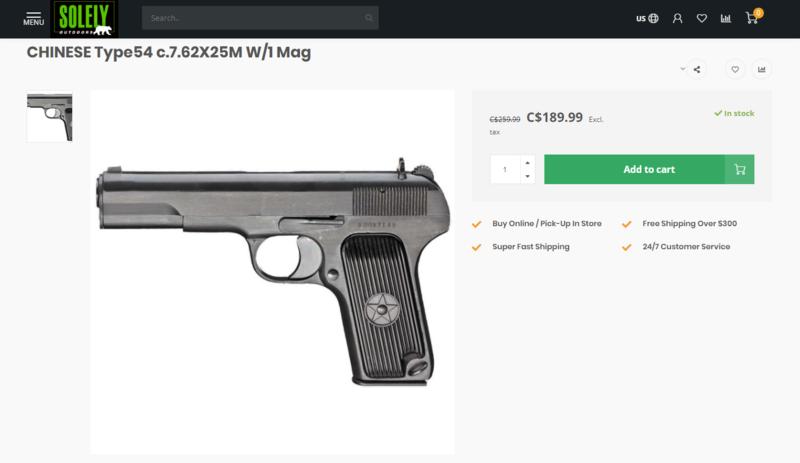
Task: Open the US language/region selector
Action: 647,18
